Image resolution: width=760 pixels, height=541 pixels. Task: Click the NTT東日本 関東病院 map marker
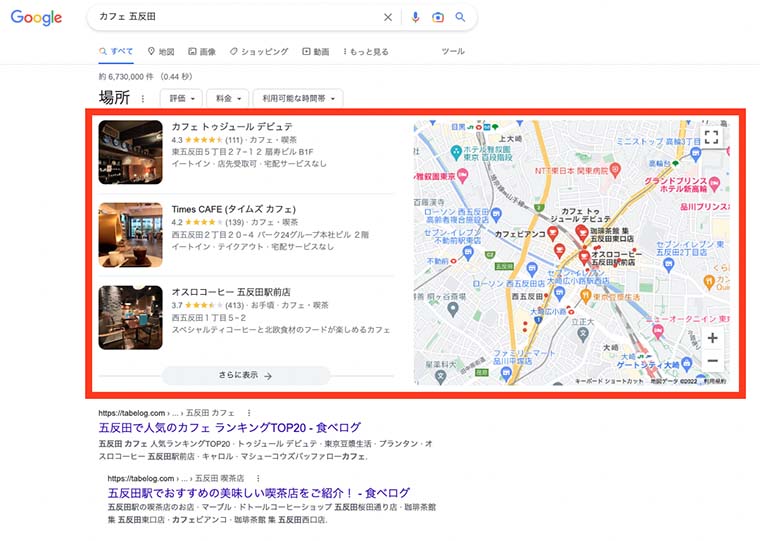tap(615, 170)
